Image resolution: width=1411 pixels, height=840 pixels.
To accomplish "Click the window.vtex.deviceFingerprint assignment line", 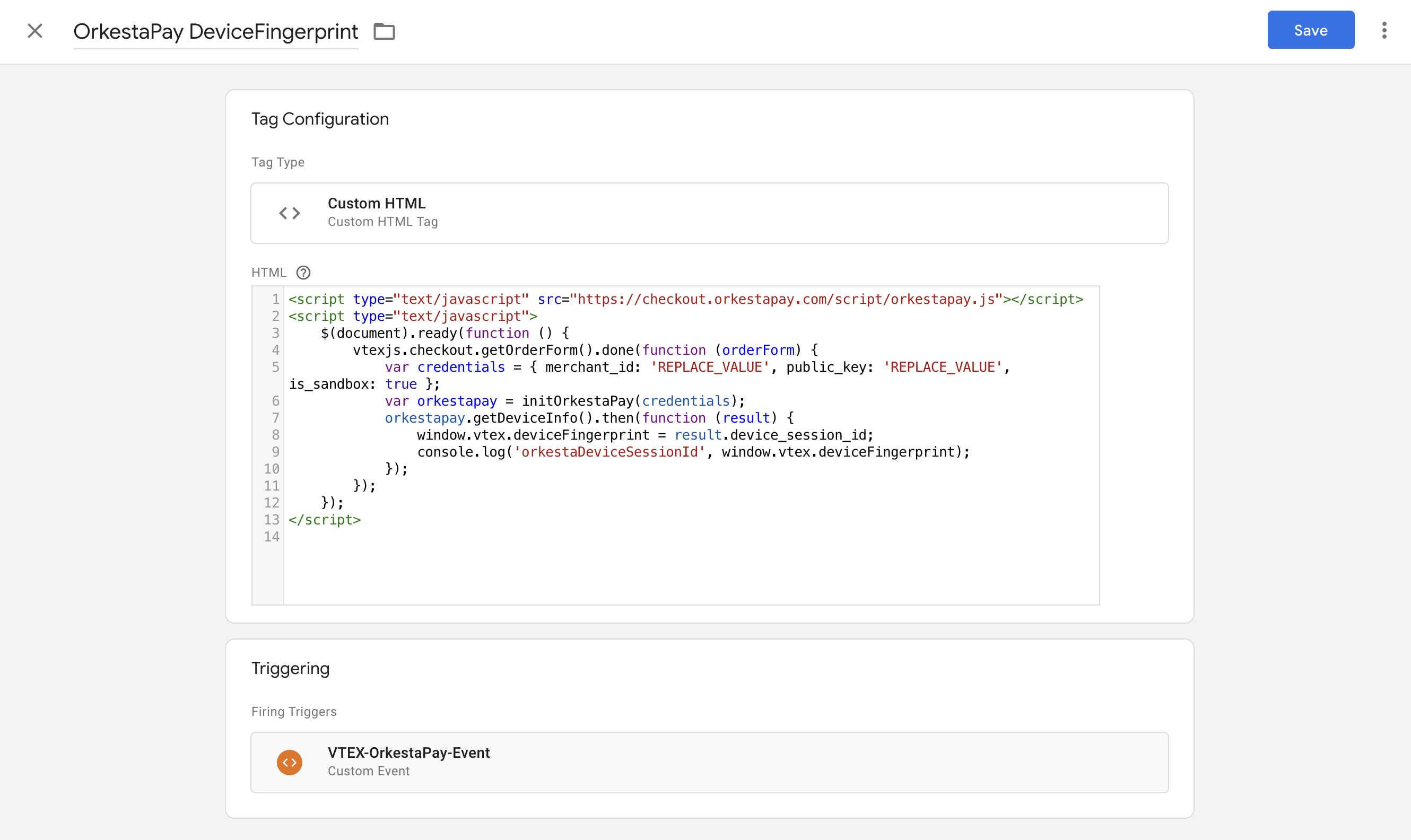I will coord(646,435).
